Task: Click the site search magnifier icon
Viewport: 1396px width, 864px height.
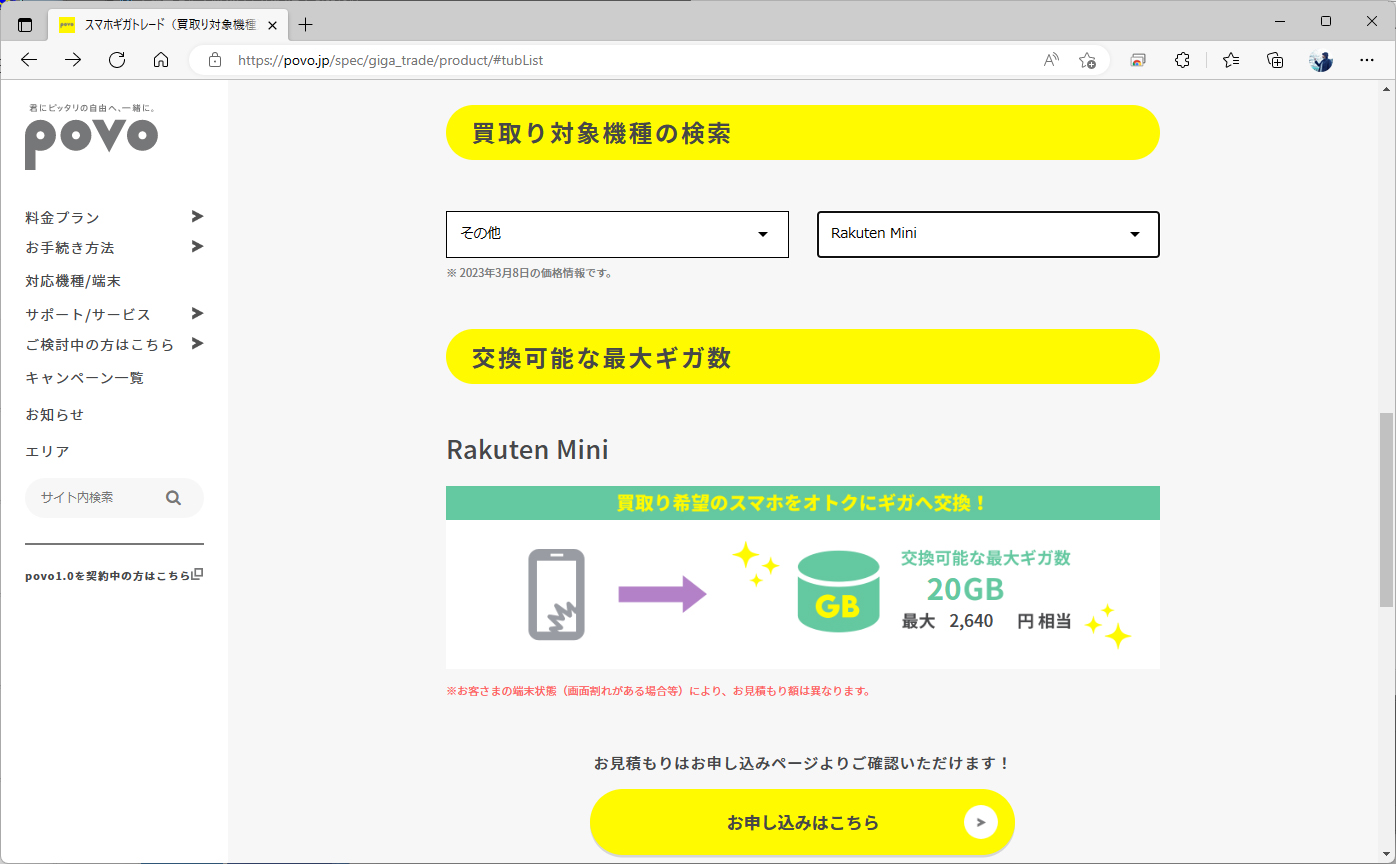Action: pos(173,498)
